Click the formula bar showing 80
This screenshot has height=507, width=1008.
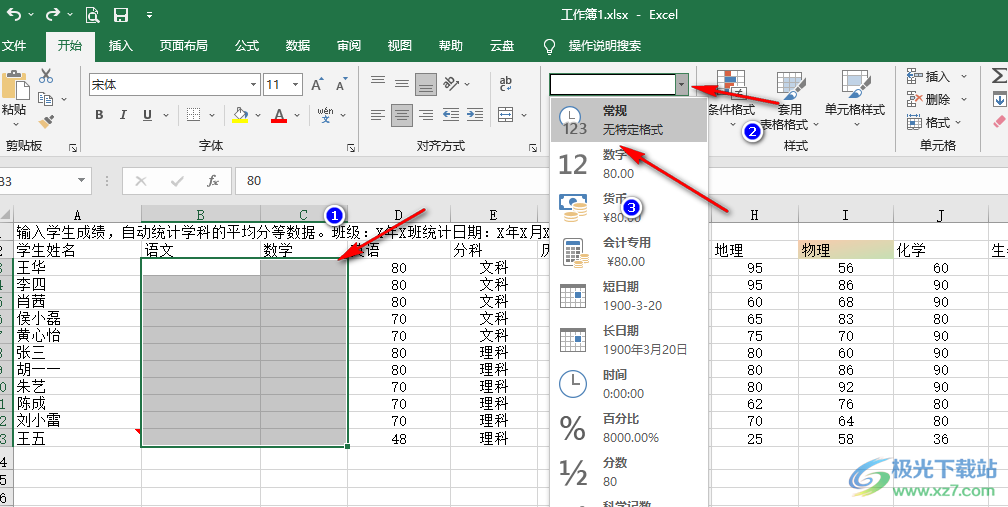point(621,181)
